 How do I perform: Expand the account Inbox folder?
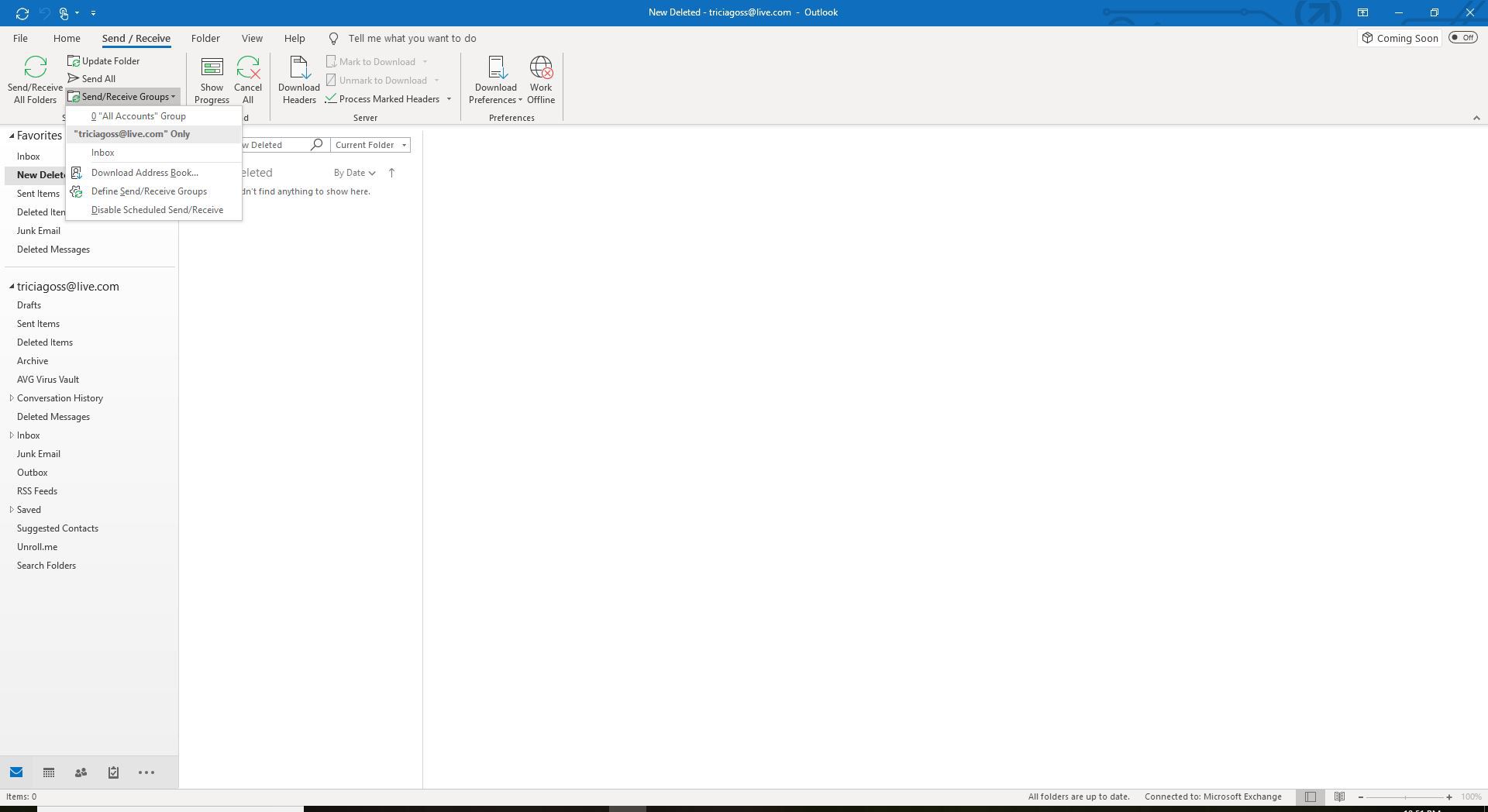[12, 435]
